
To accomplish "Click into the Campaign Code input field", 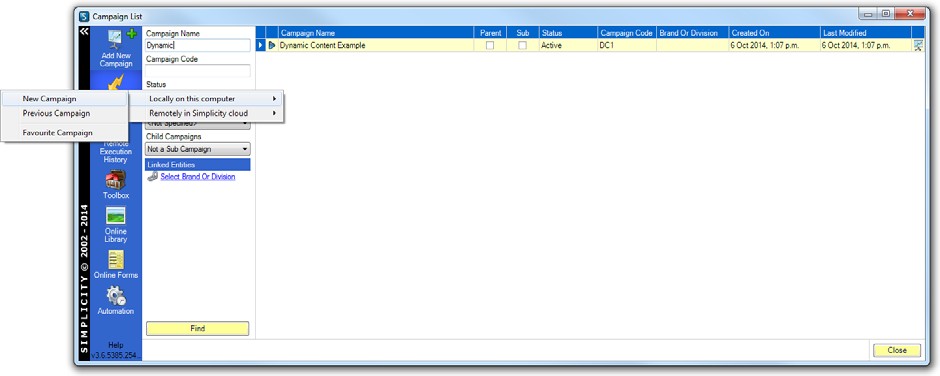I will (197, 71).
